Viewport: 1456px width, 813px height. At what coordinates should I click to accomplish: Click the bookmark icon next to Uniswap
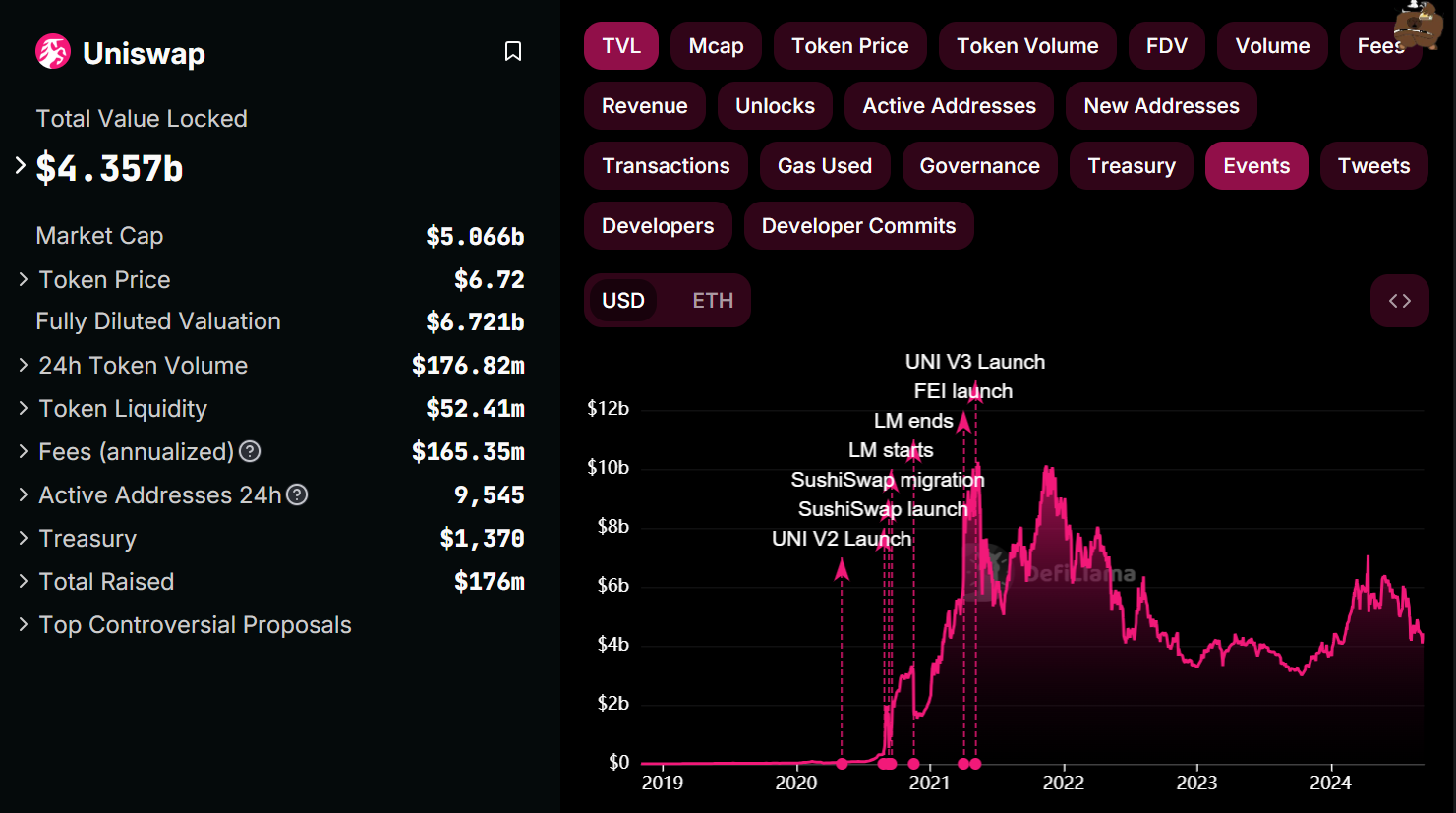pos(513,51)
